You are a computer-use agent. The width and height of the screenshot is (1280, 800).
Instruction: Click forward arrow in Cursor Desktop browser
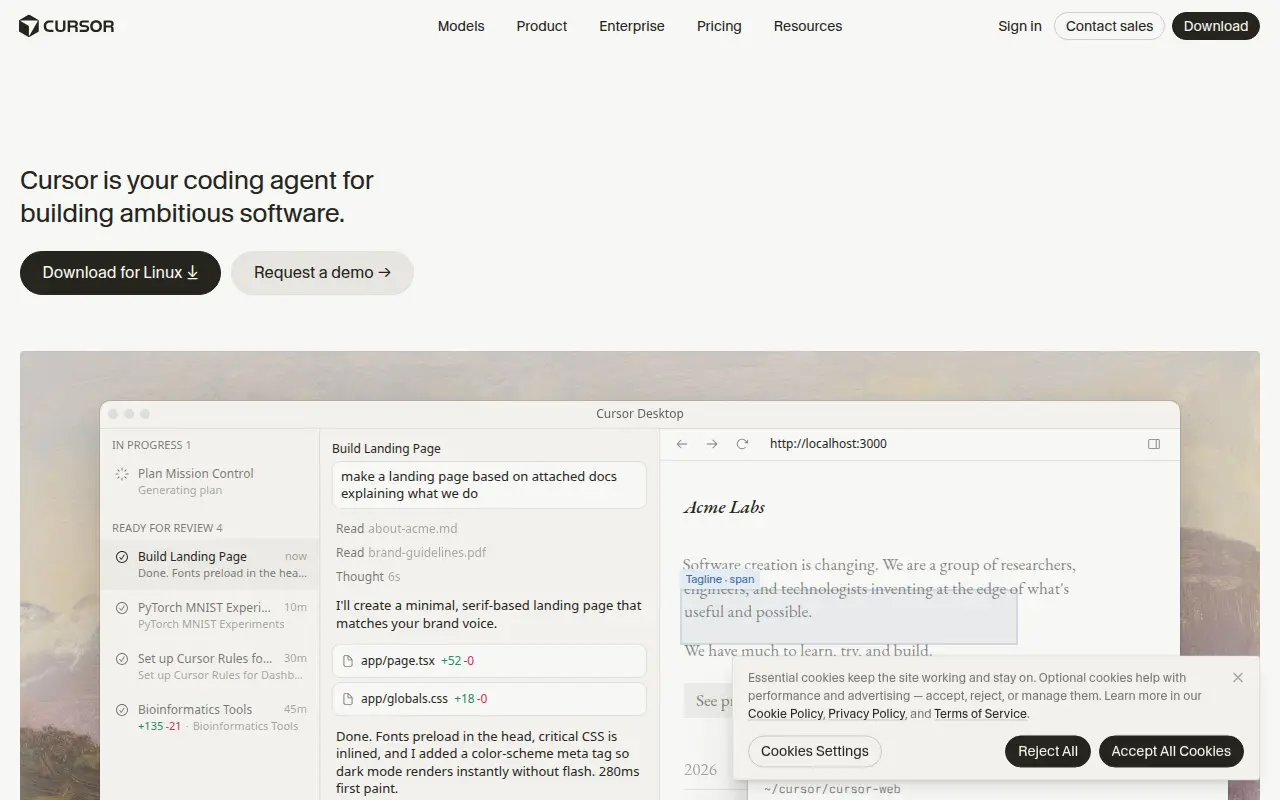[x=712, y=444]
